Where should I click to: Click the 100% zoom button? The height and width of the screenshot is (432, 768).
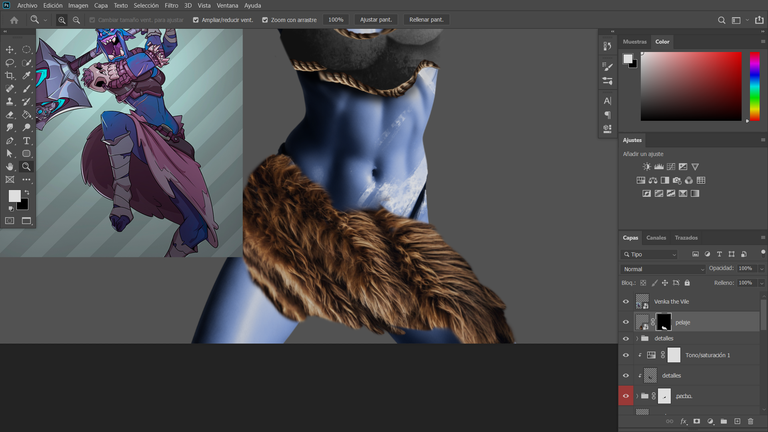(336, 20)
